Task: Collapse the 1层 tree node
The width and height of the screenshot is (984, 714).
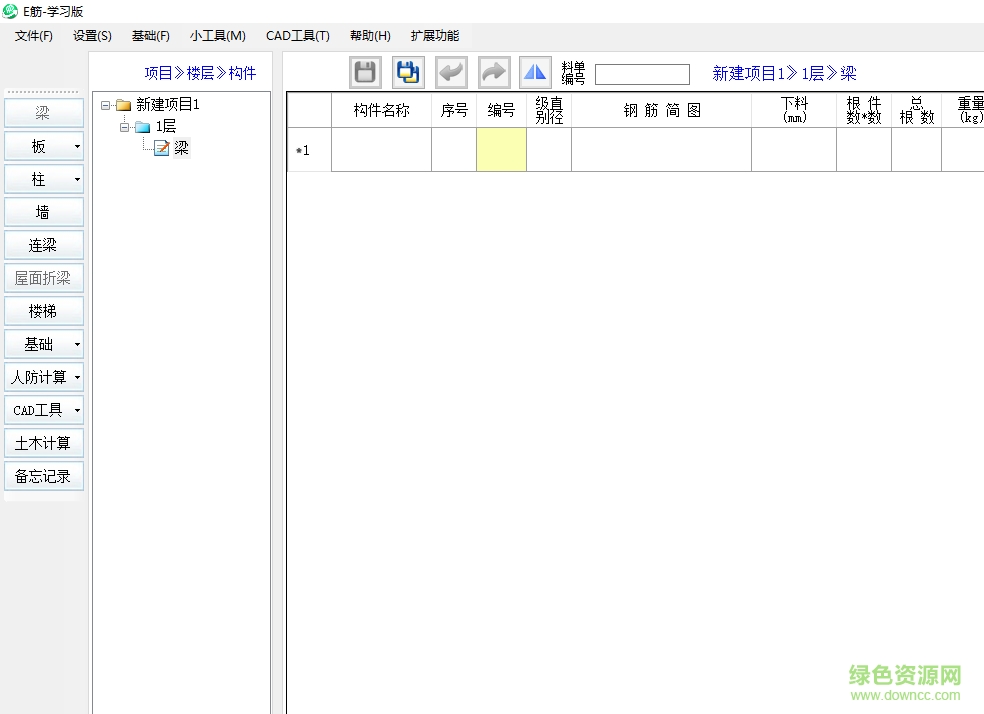Action: point(125,127)
